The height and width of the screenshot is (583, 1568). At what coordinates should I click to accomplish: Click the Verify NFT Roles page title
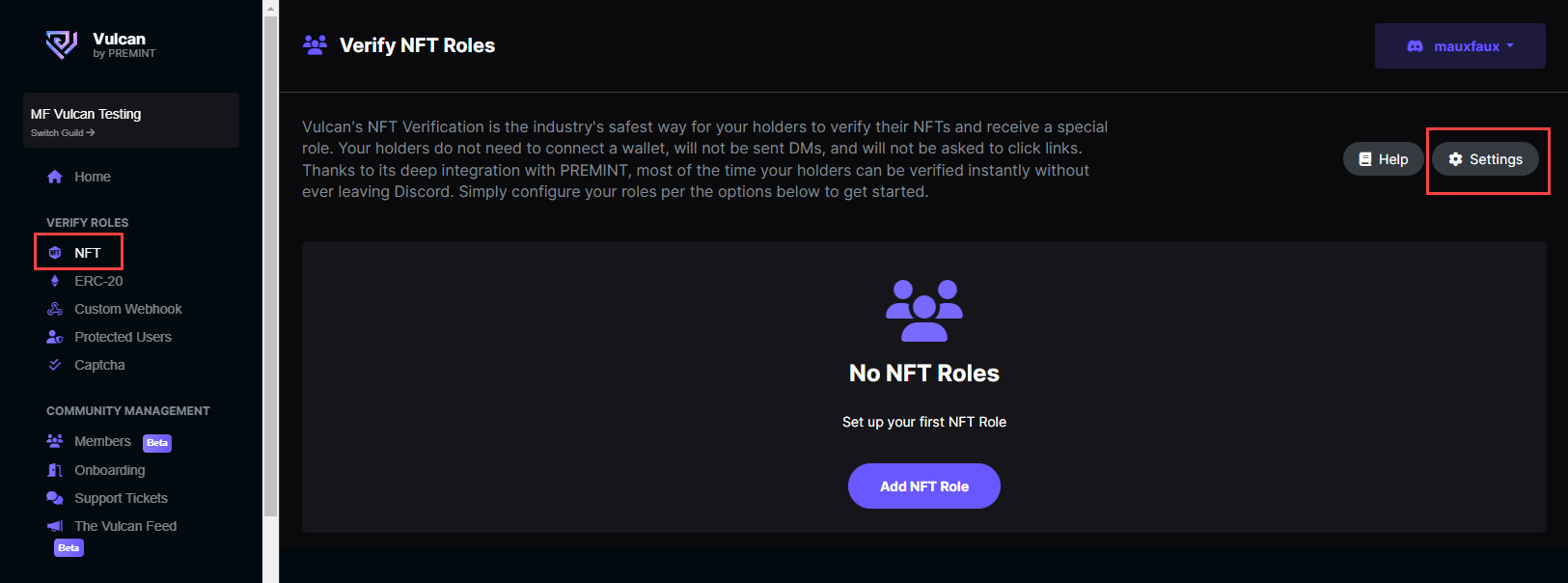pyautogui.click(x=417, y=45)
